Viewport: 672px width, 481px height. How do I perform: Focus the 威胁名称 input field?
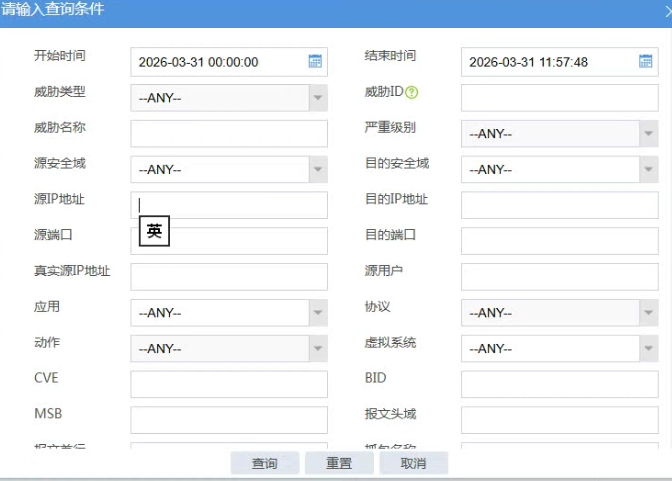[x=228, y=134]
